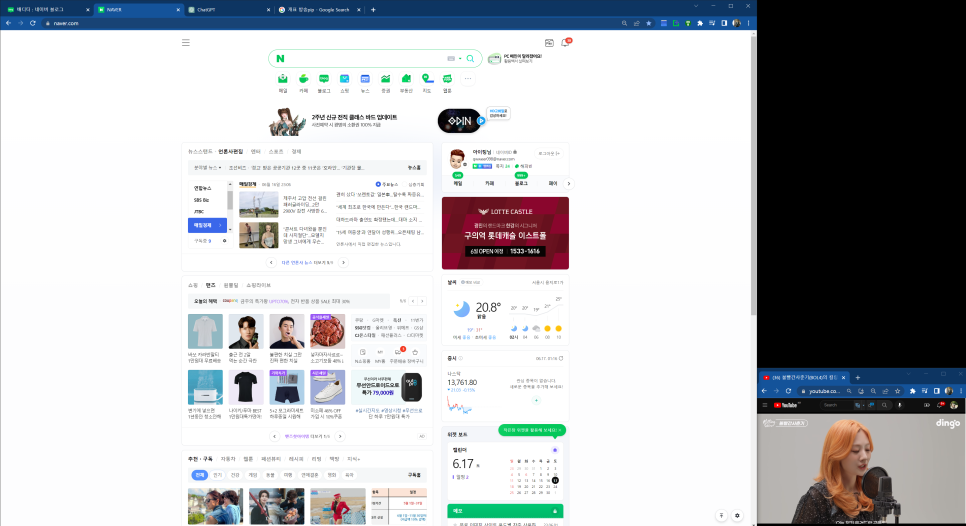966x526 pixels.
Task: Select the 전체 category chip
Action: pos(200,475)
